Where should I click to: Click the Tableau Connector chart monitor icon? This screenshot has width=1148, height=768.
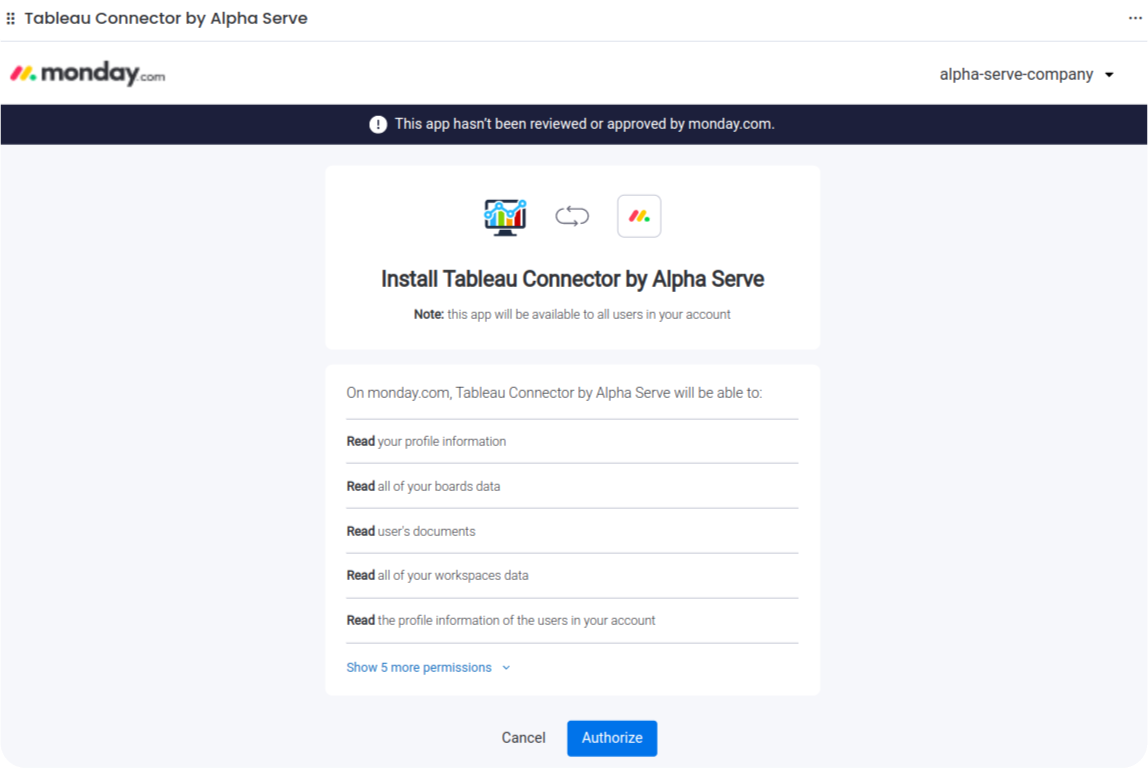pos(504,215)
